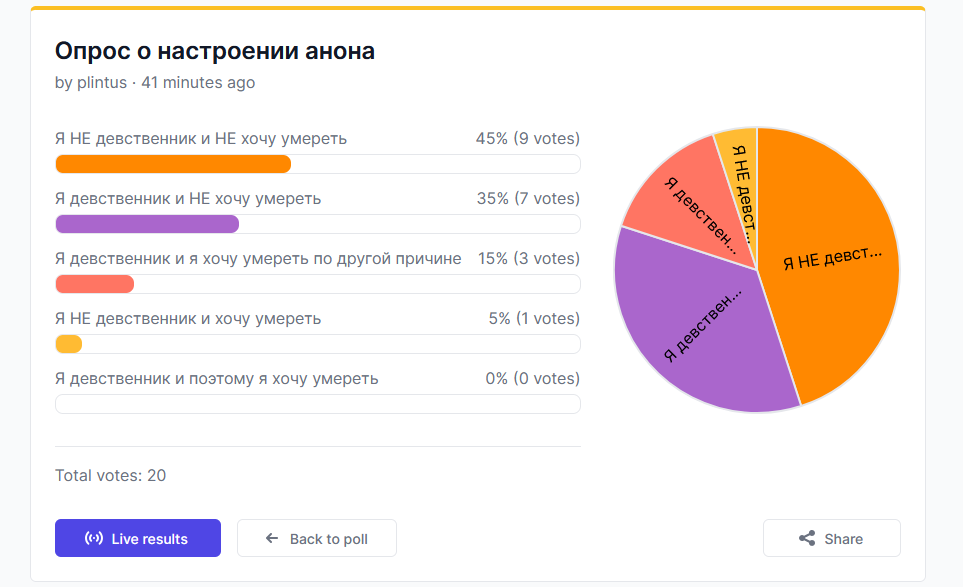Click the coral 15% progress bar
This screenshot has width=963, height=587.
pyautogui.click(x=95, y=284)
